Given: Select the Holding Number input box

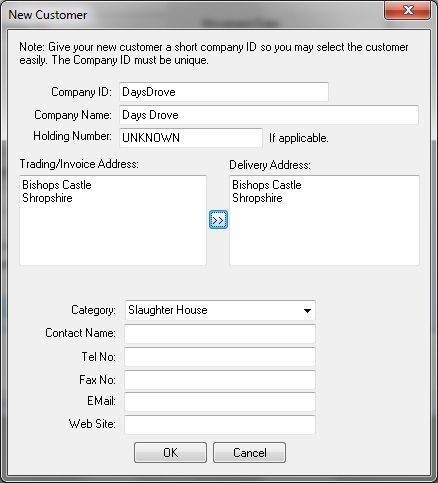Looking at the screenshot, I should 191,138.
